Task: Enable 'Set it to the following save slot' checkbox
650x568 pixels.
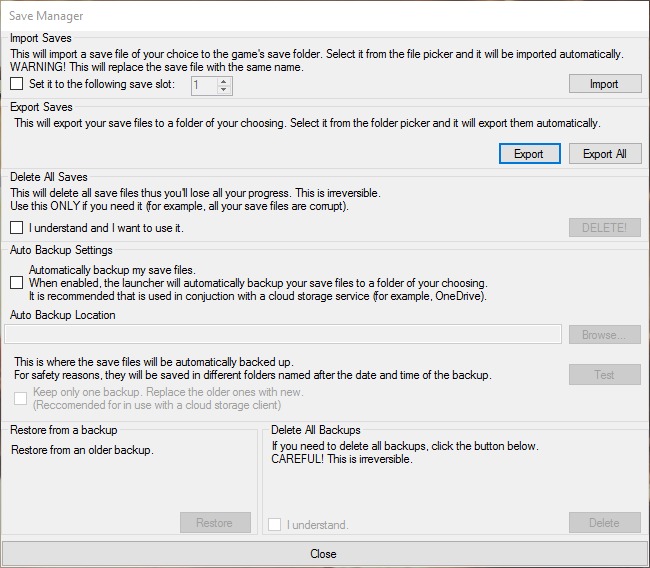Action: click(x=17, y=84)
